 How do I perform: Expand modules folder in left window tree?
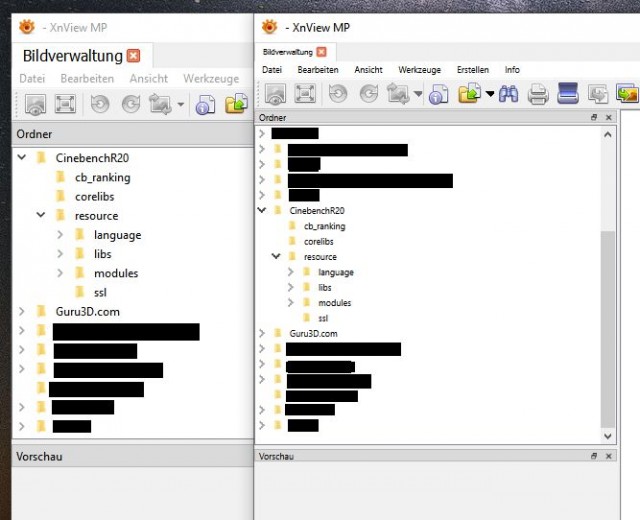(x=60, y=273)
